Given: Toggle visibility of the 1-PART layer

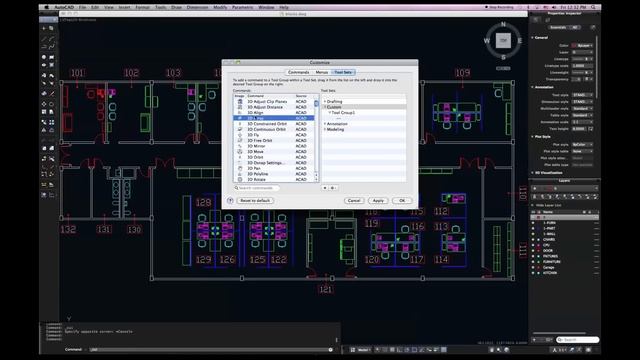Looking at the screenshot, I should [533, 229].
